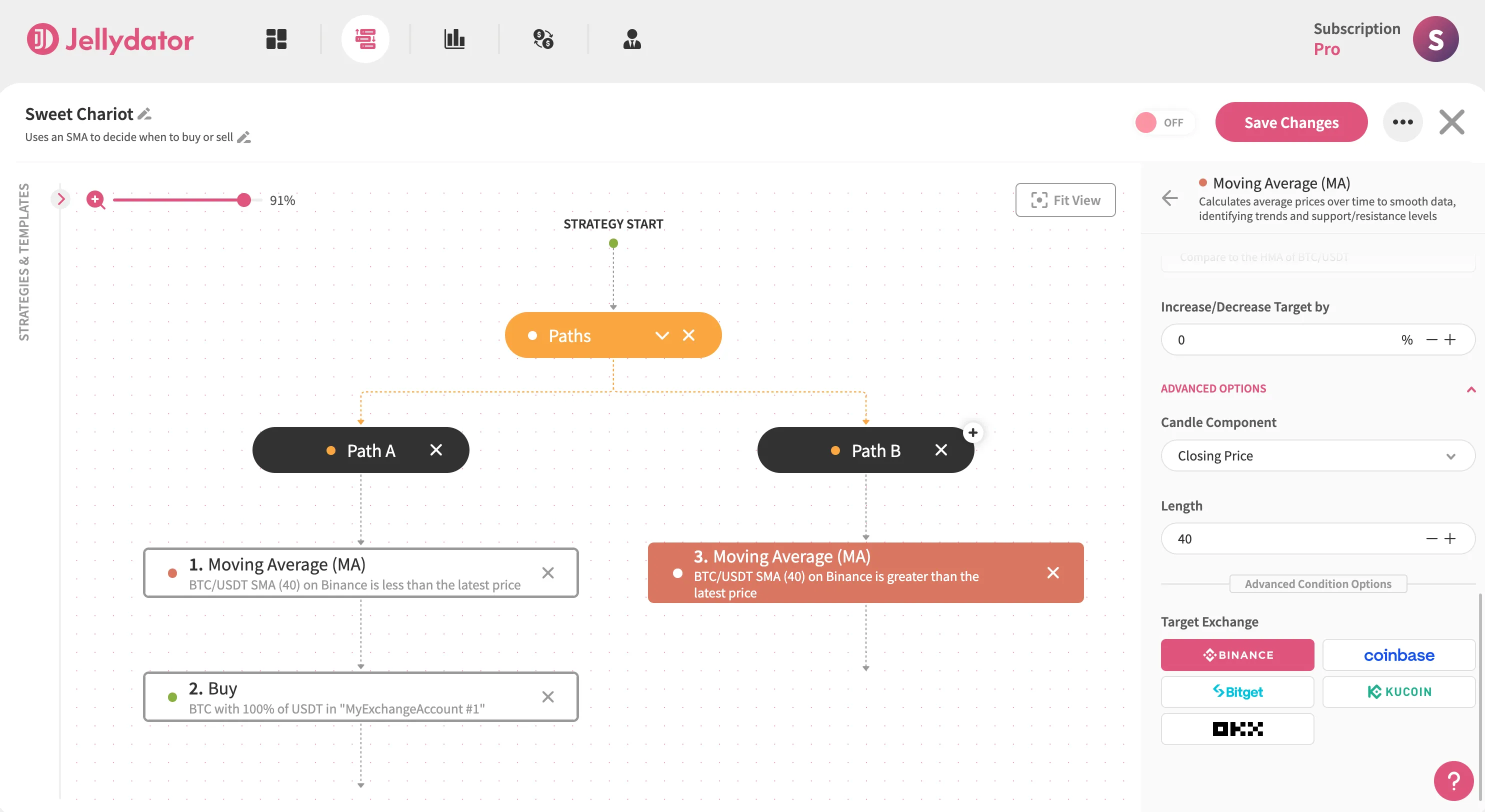This screenshot has width=1485, height=812.
Task: Click the Fit View button
Action: 1065,200
